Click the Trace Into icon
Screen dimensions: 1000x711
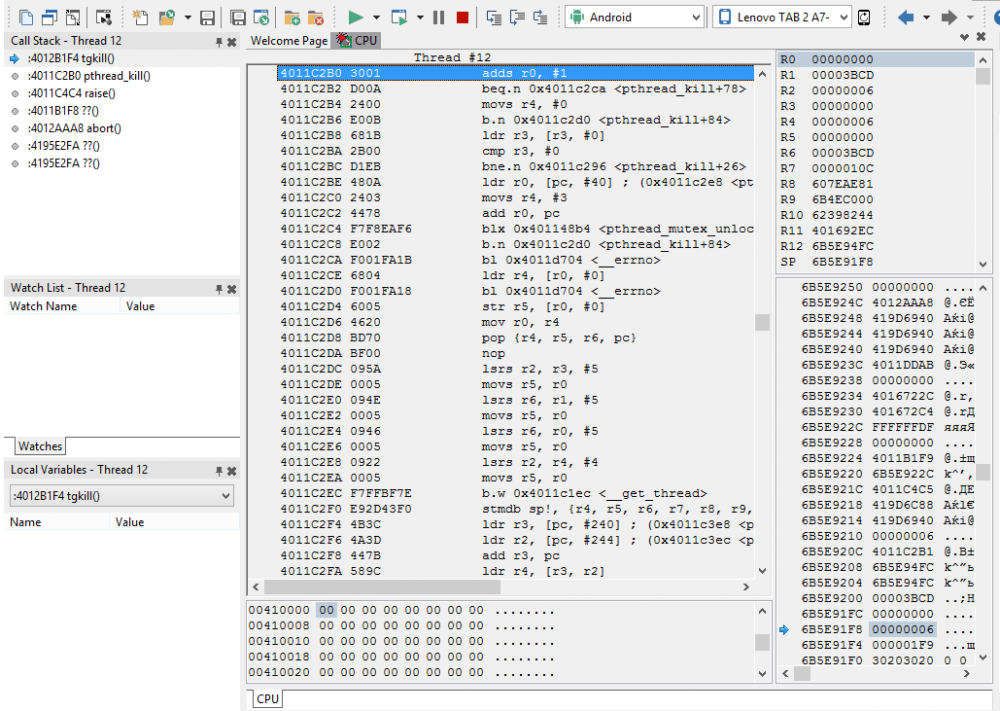(494, 17)
